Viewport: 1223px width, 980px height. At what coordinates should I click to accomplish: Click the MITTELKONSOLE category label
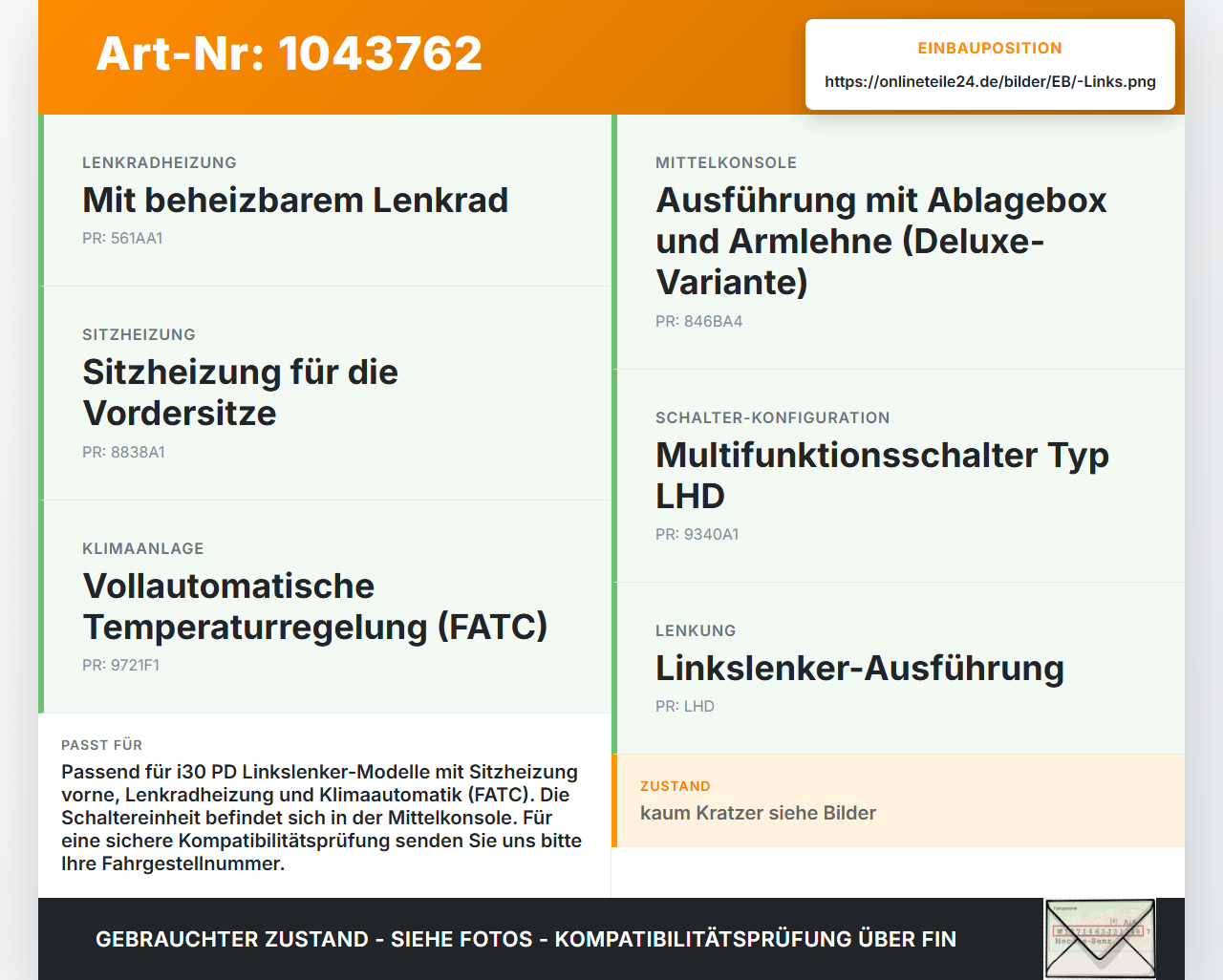coord(726,162)
